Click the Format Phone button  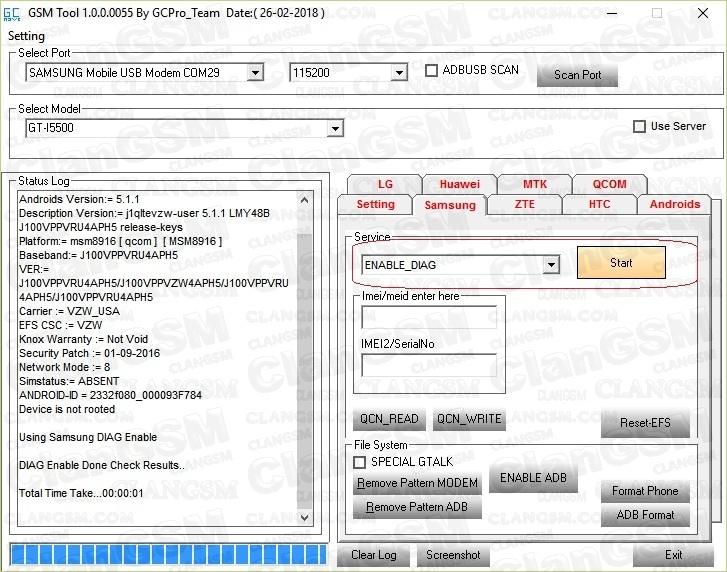point(645,491)
